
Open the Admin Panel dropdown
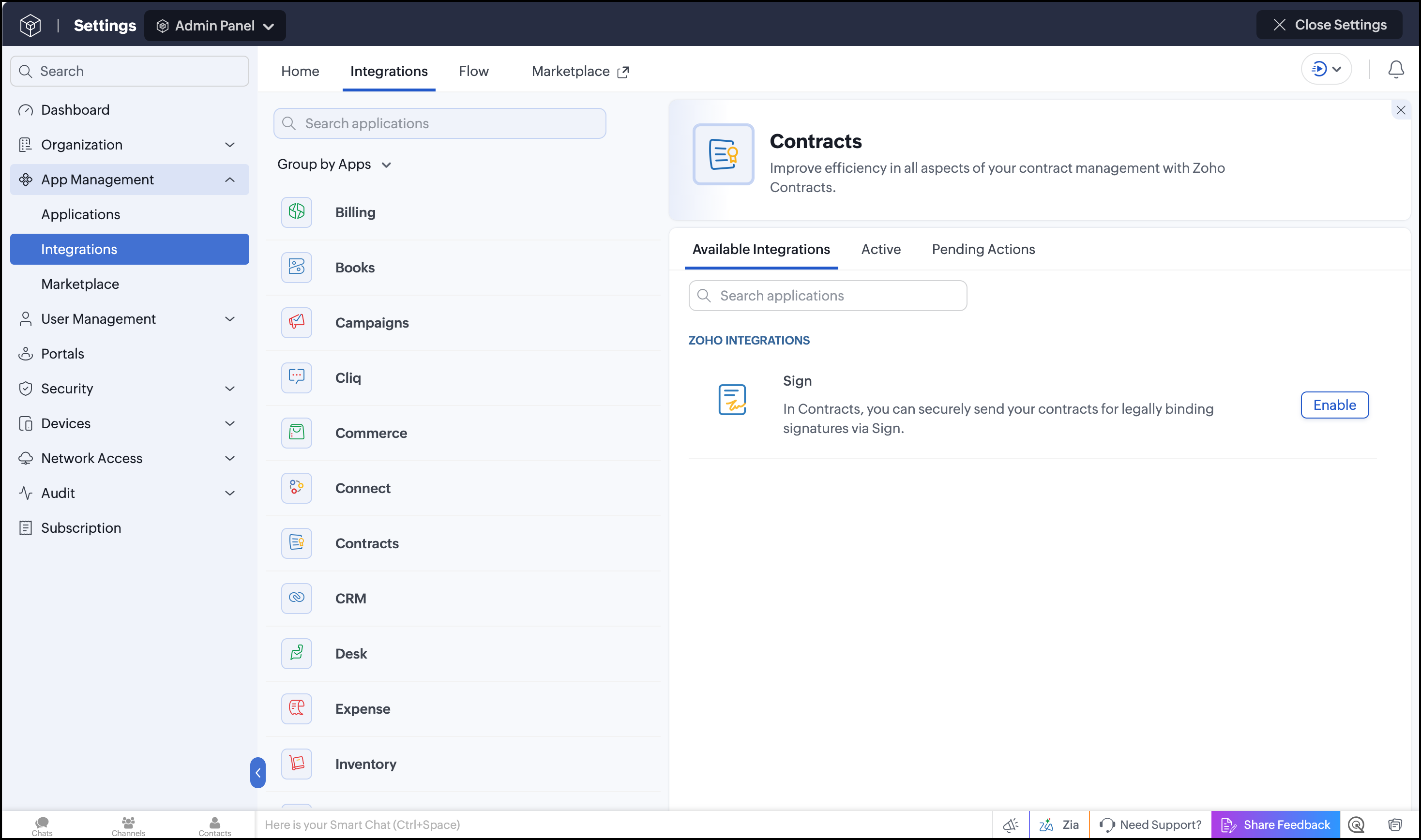coord(215,26)
